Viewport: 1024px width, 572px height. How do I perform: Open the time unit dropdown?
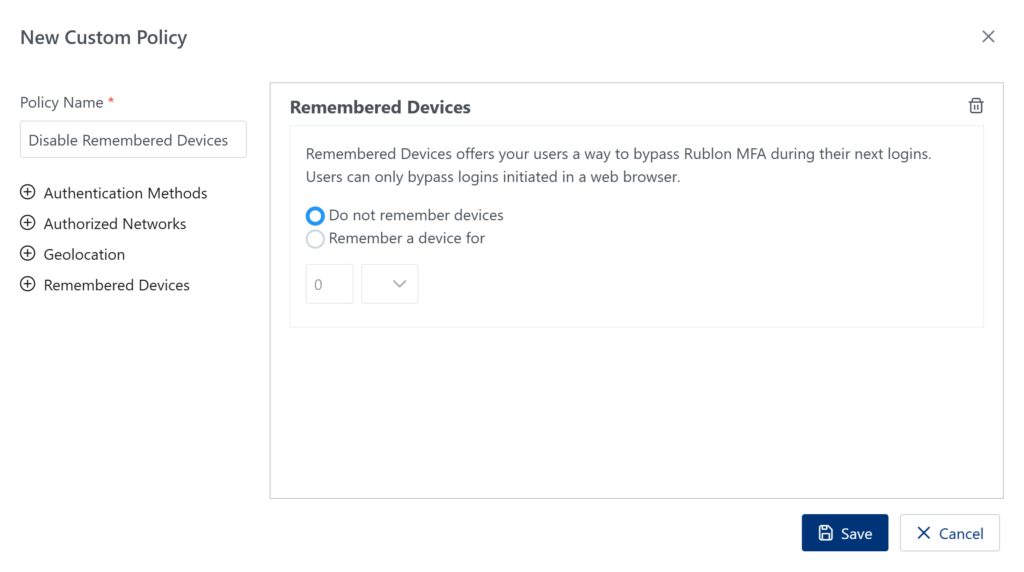pyautogui.click(x=390, y=284)
